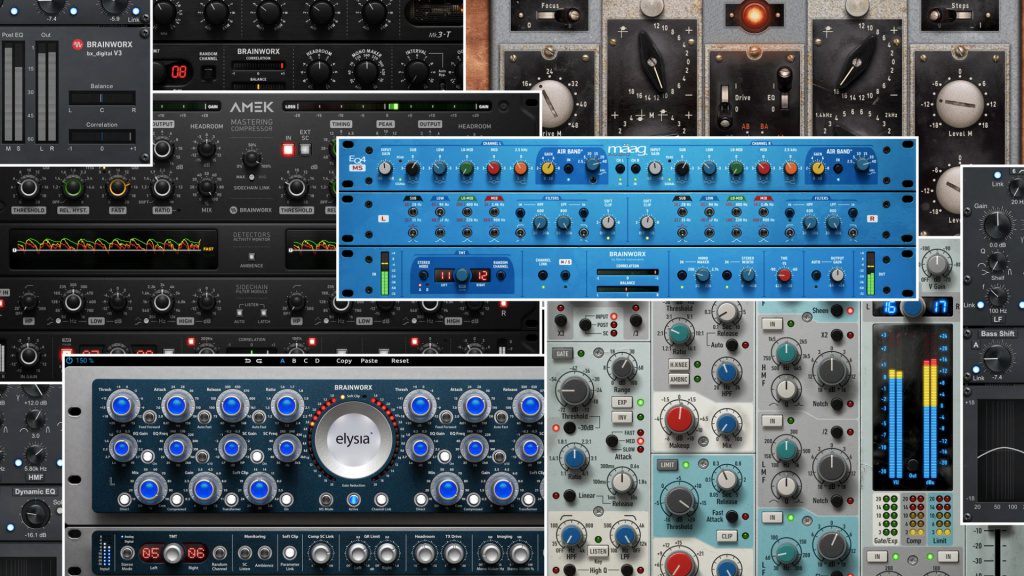
Task: Toggle Parameter Link under Soft Clip
Action: (289, 554)
